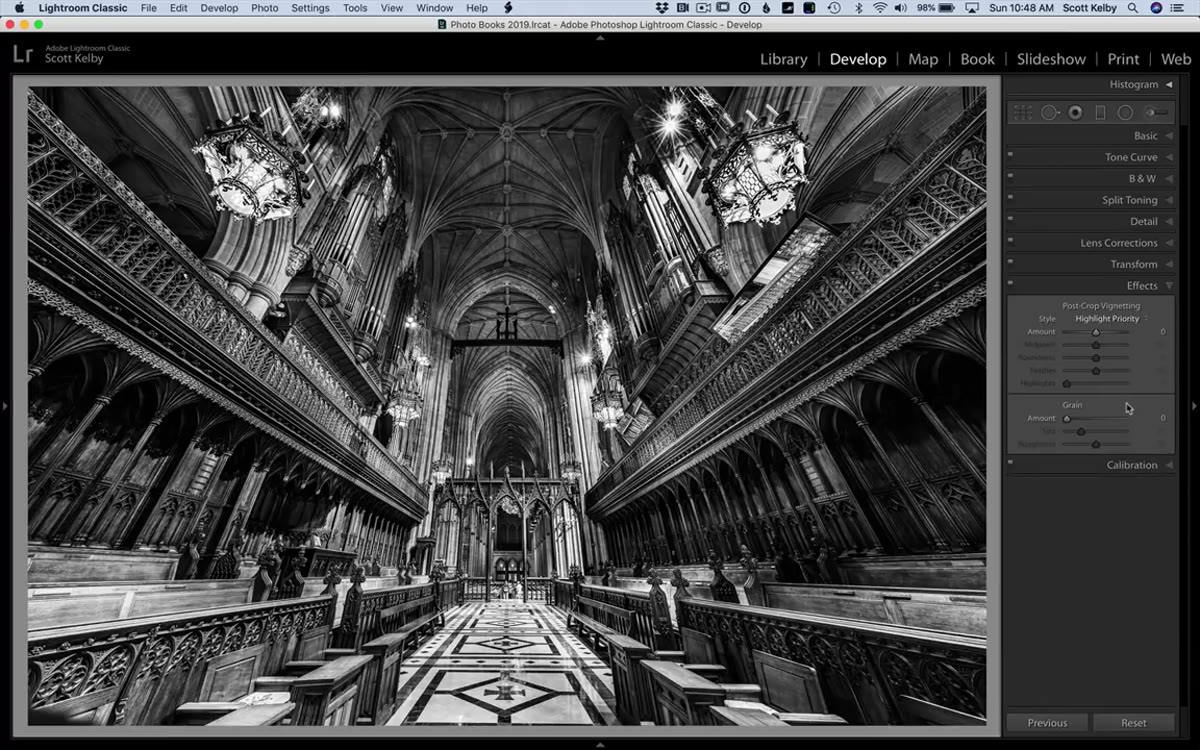Expand the Histogram panel triangle

[1168, 85]
